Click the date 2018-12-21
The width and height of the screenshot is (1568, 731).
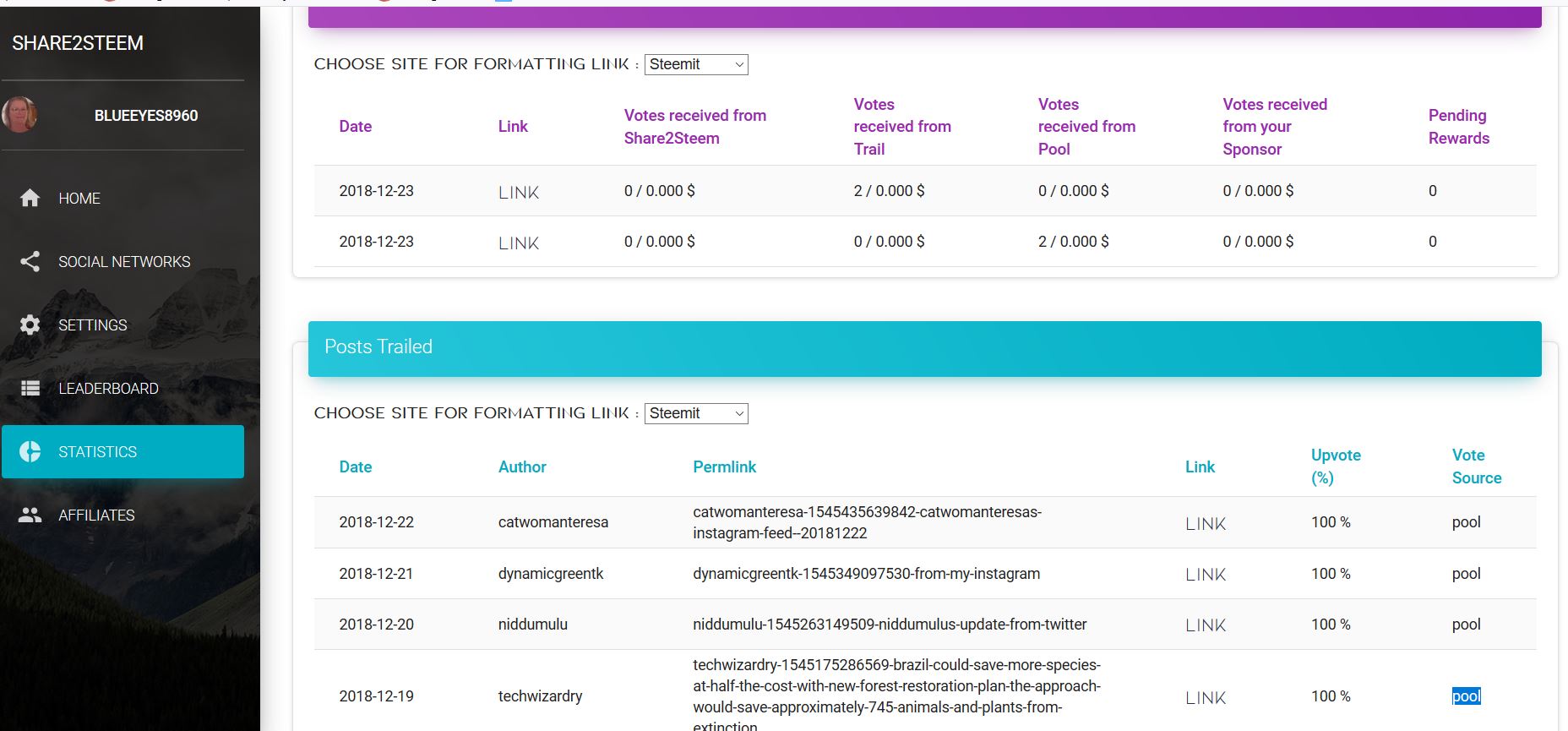[x=377, y=574]
